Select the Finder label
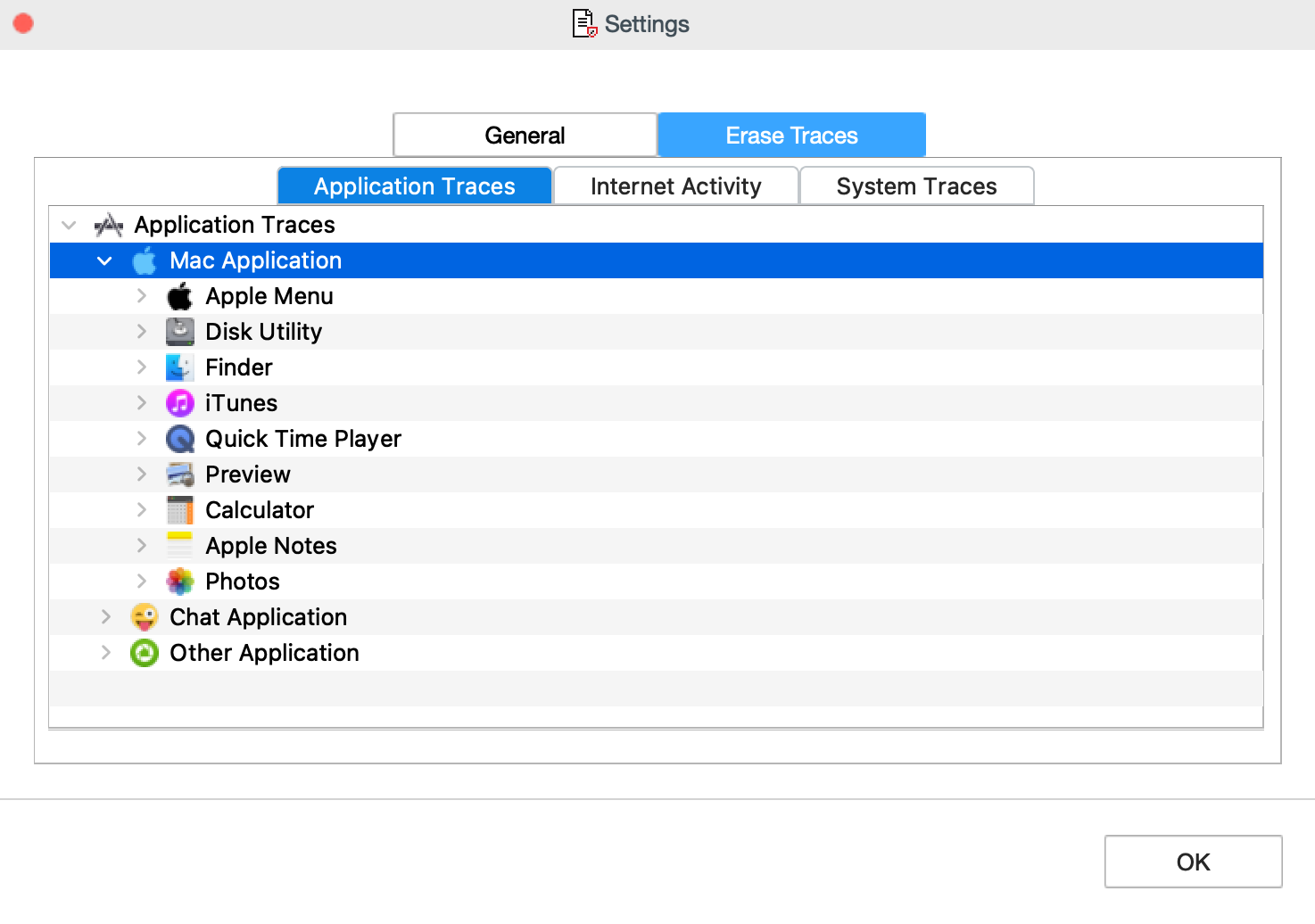The image size is (1315, 924). coord(239,367)
